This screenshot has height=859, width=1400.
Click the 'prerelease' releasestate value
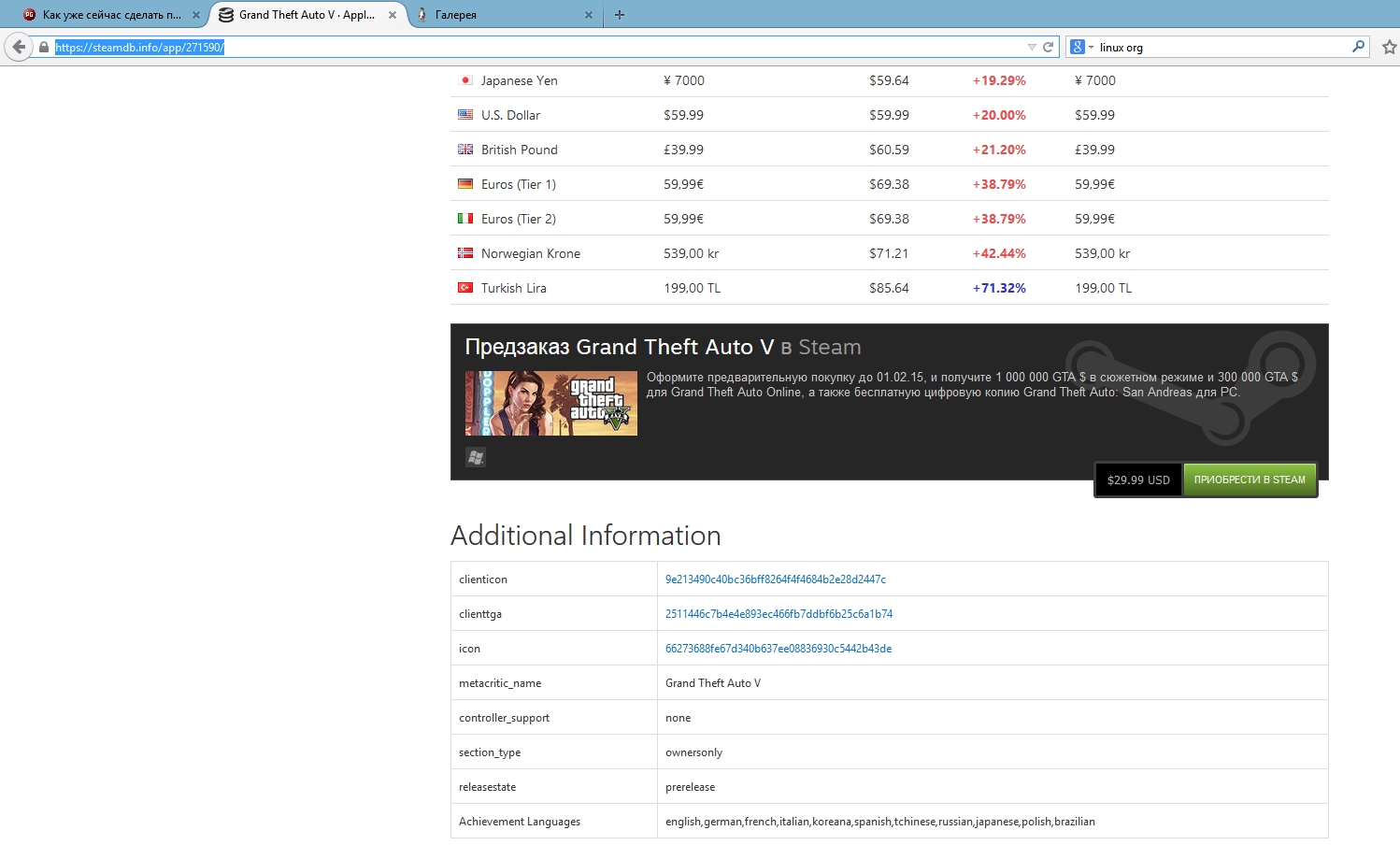point(690,787)
